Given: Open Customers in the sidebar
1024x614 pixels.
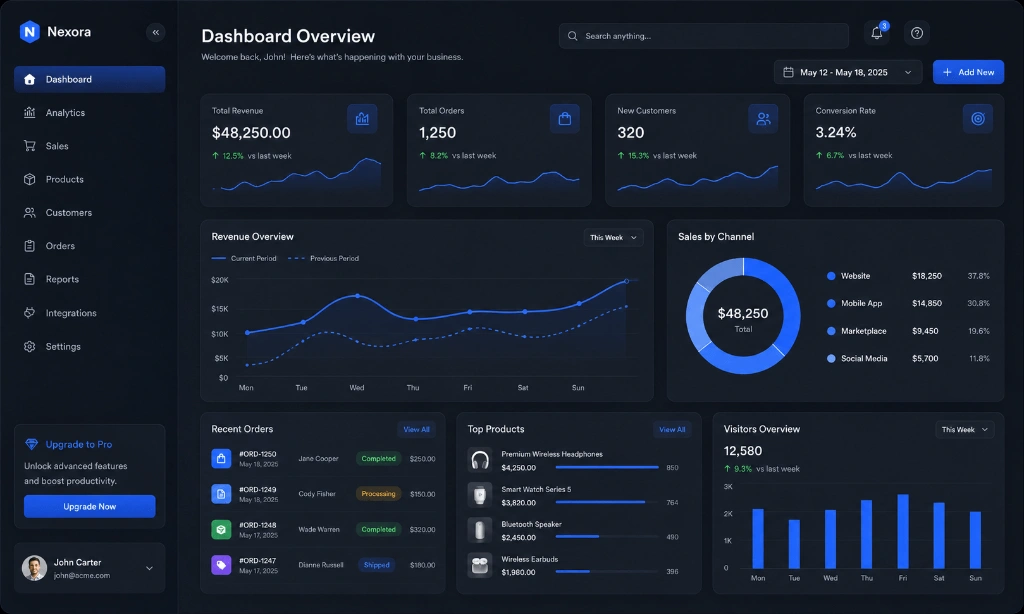Looking at the screenshot, I should pyautogui.click(x=89, y=213).
